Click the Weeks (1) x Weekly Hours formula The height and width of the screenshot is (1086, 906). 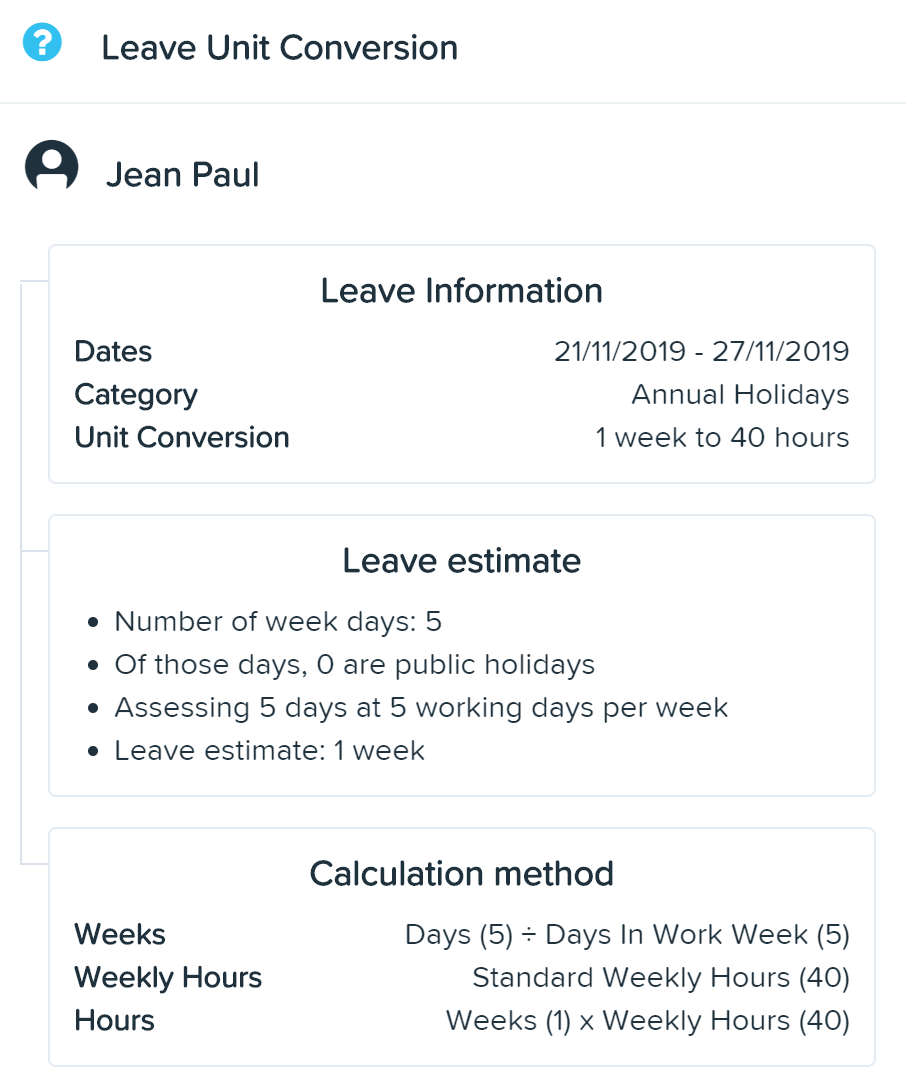coord(648,1021)
